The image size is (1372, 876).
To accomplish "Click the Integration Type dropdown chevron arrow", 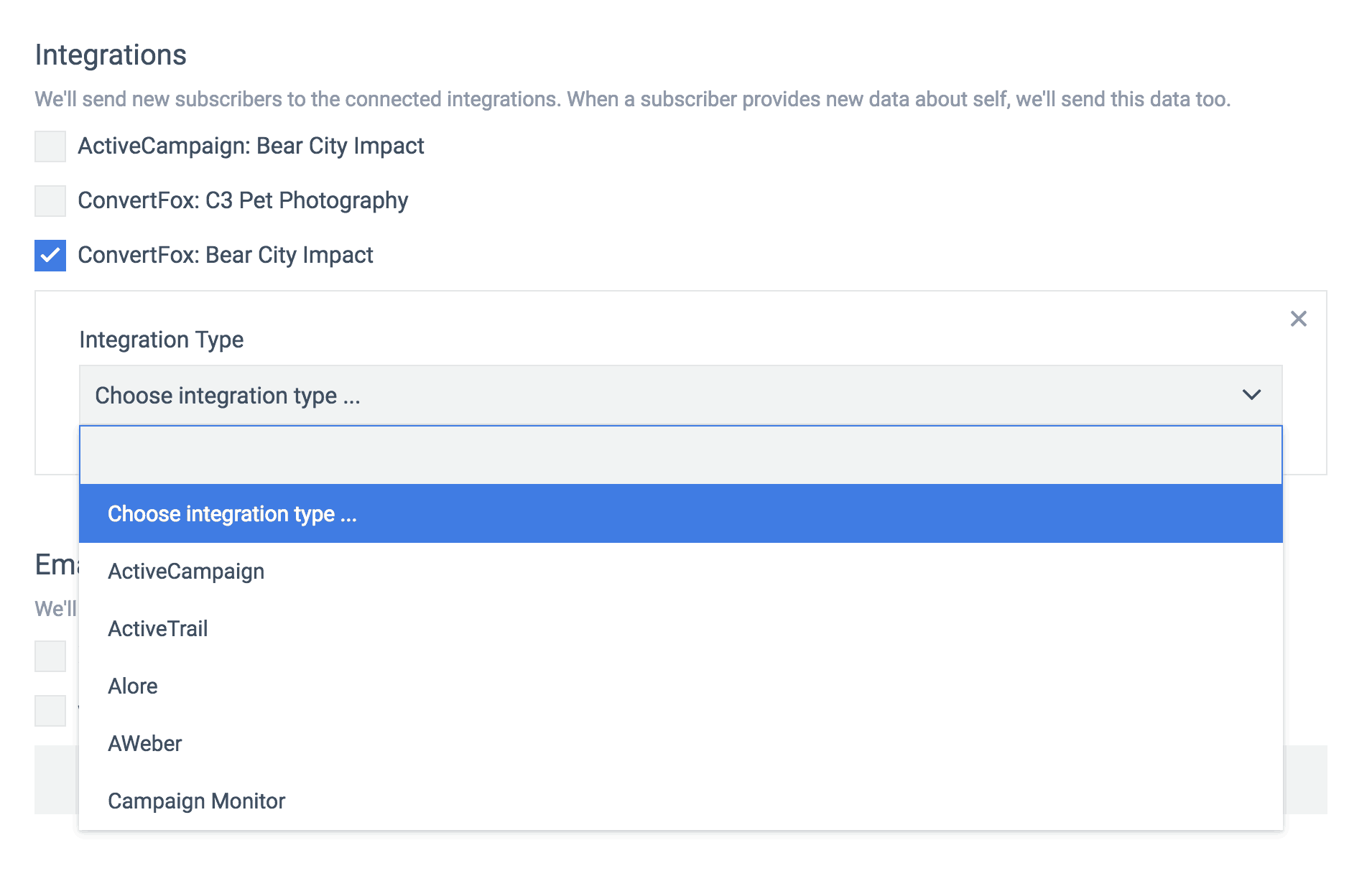I will point(1251,395).
